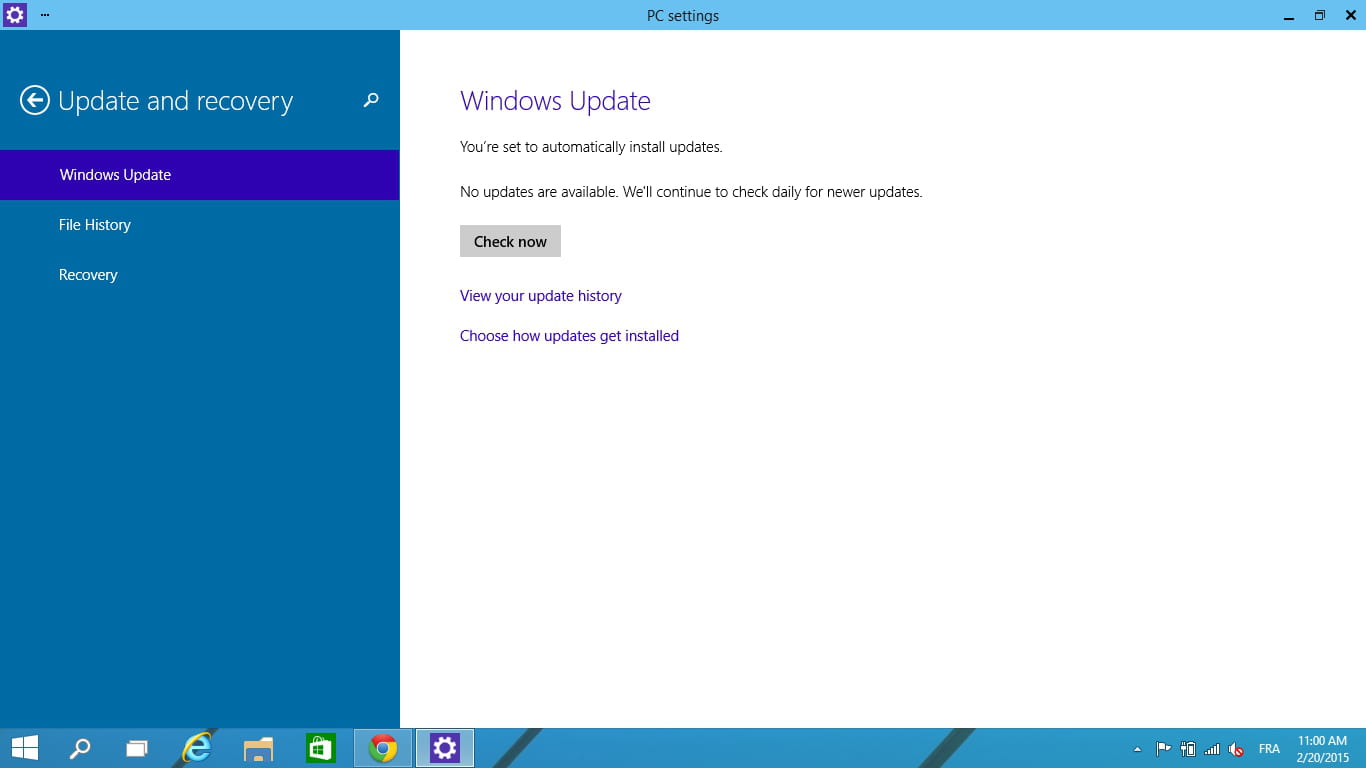1366x768 pixels.
Task: Open Choose how updates get installed
Action: click(x=569, y=336)
